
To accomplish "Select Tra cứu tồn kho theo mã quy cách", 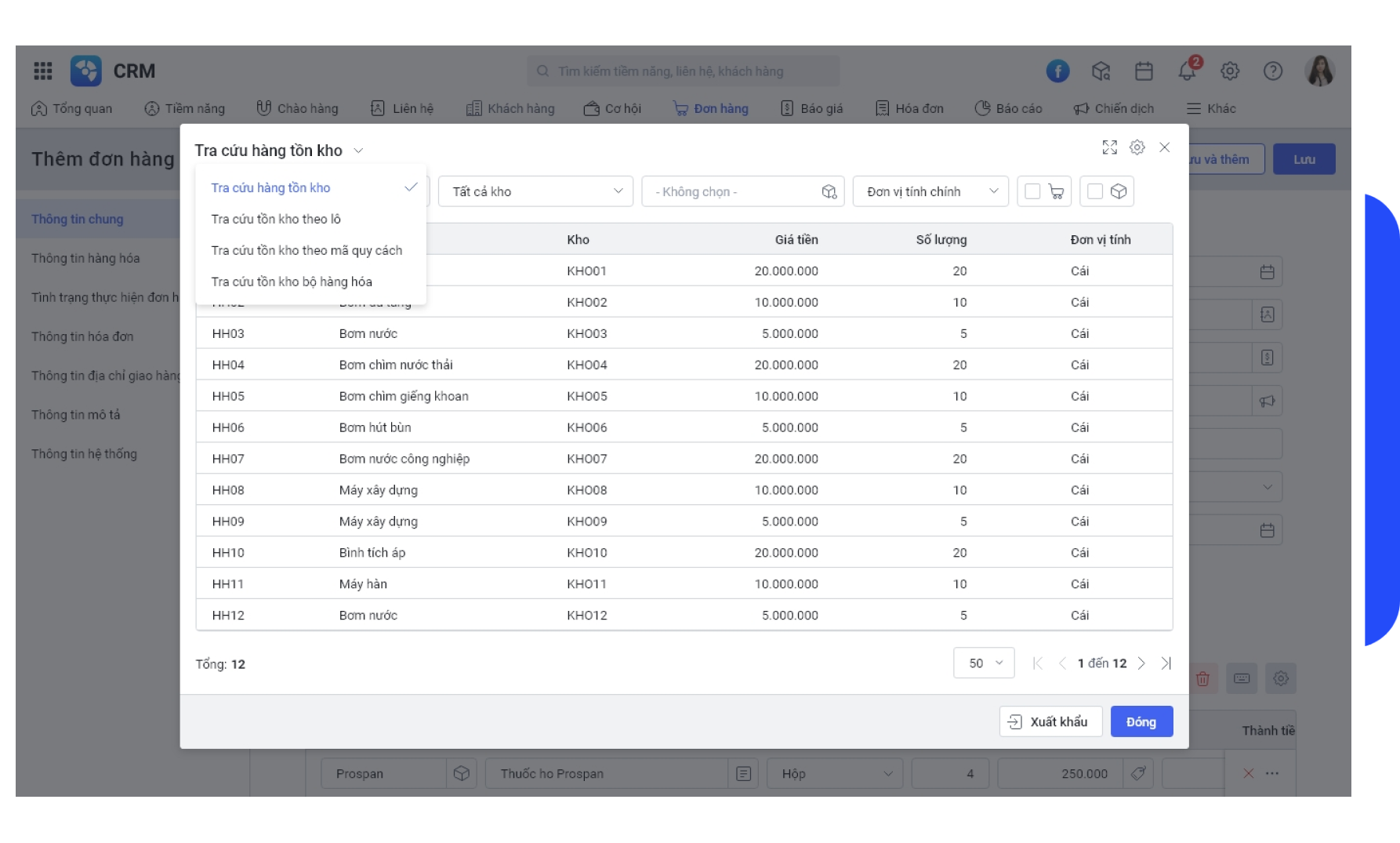I will pos(310,251).
